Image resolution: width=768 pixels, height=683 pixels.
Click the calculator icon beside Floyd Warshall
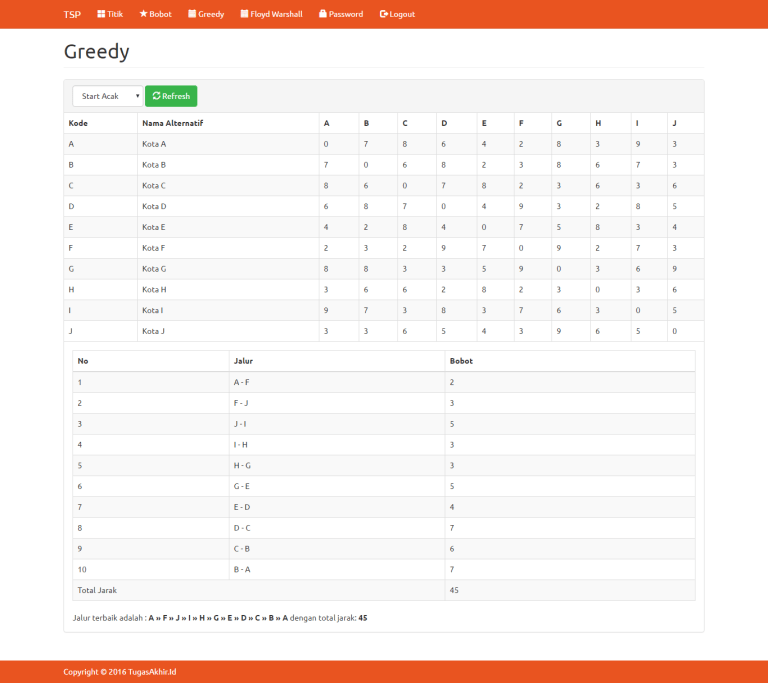pyautogui.click(x=244, y=14)
